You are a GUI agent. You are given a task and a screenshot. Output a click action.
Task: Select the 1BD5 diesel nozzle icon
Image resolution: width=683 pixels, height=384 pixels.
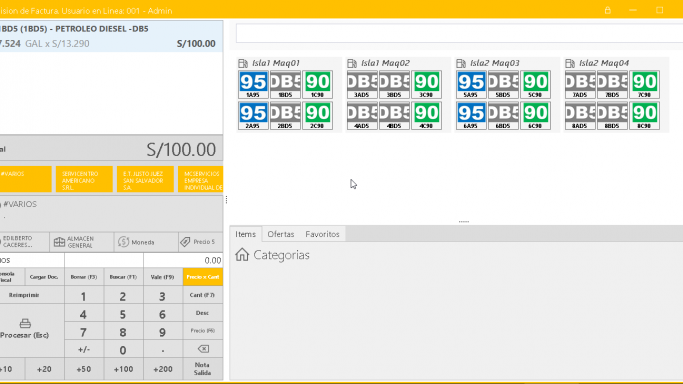tap(285, 84)
